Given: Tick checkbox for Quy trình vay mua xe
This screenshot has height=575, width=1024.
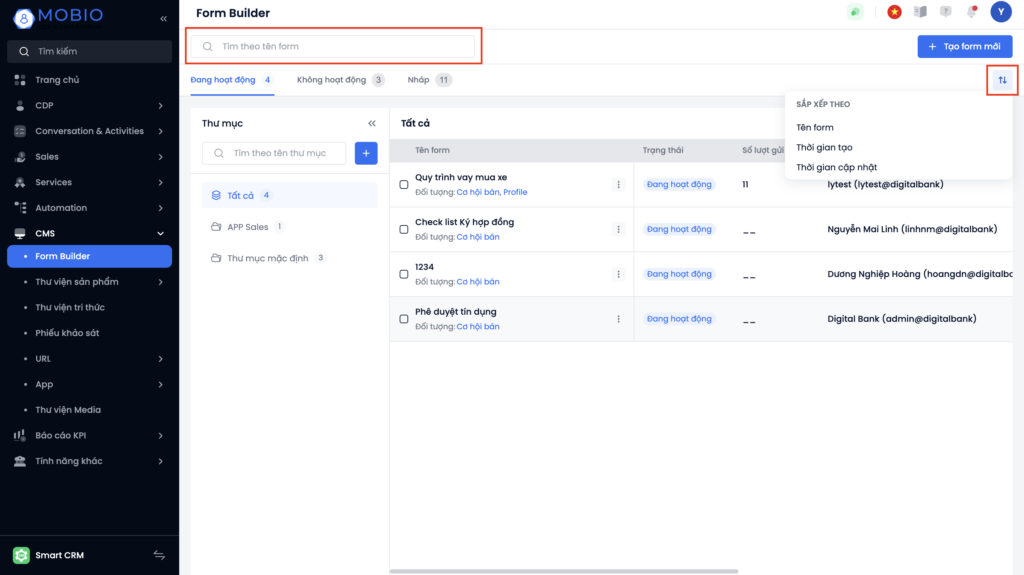Looking at the screenshot, I should pyautogui.click(x=404, y=185).
